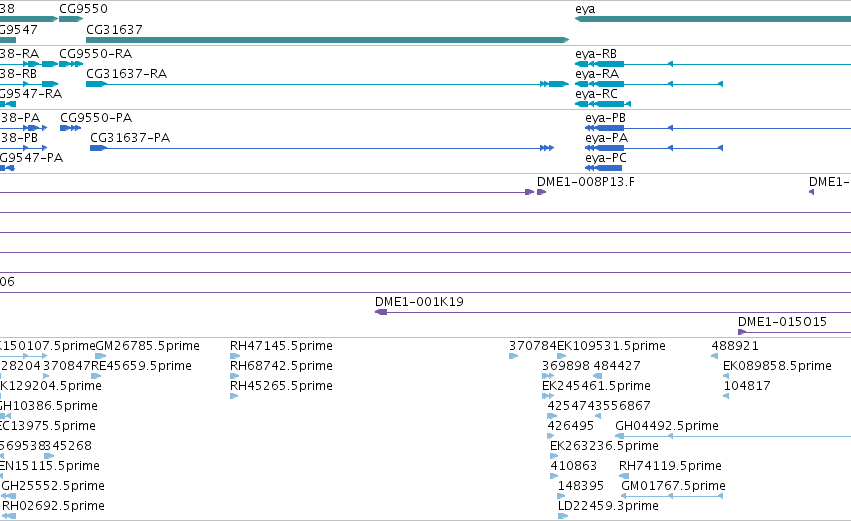Select the eya gene bar
This screenshot has width=851, height=521.
[713, 19]
